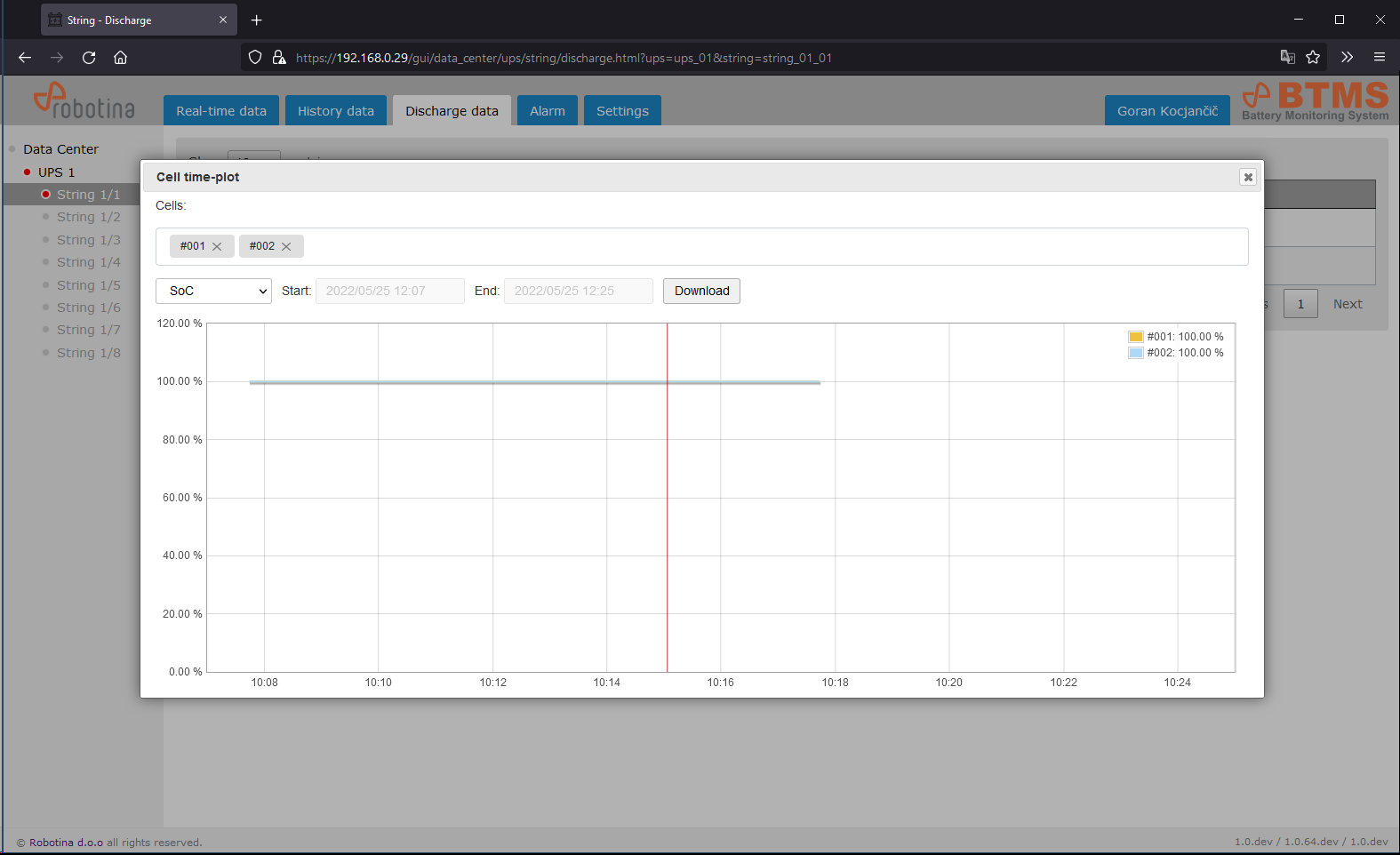Screen dimensions: 1400x855
Task: Select String 1/5 in sidebar
Action: coord(88,285)
